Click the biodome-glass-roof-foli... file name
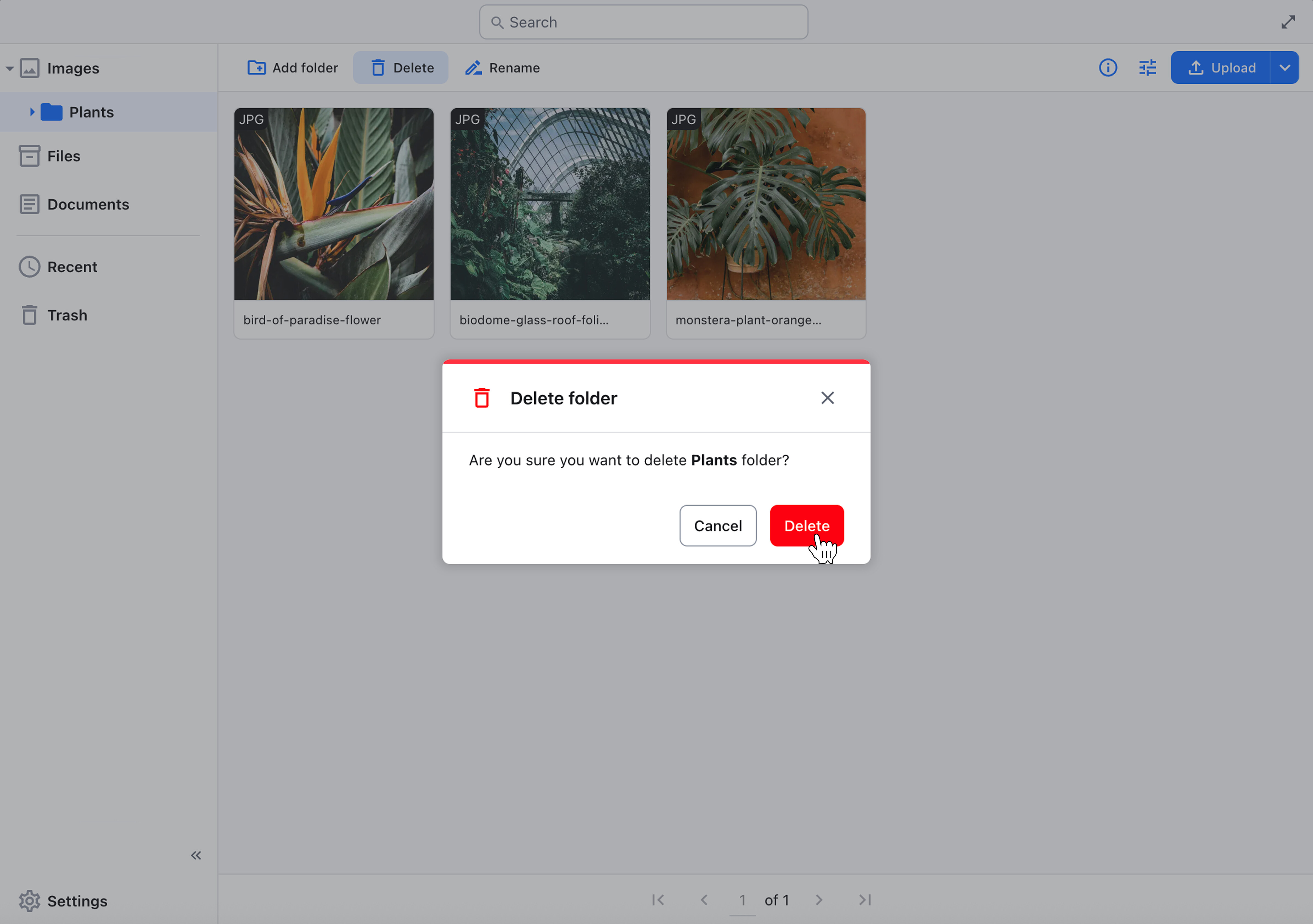The width and height of the screenshot is (1313, 924). tap(534, 320)
